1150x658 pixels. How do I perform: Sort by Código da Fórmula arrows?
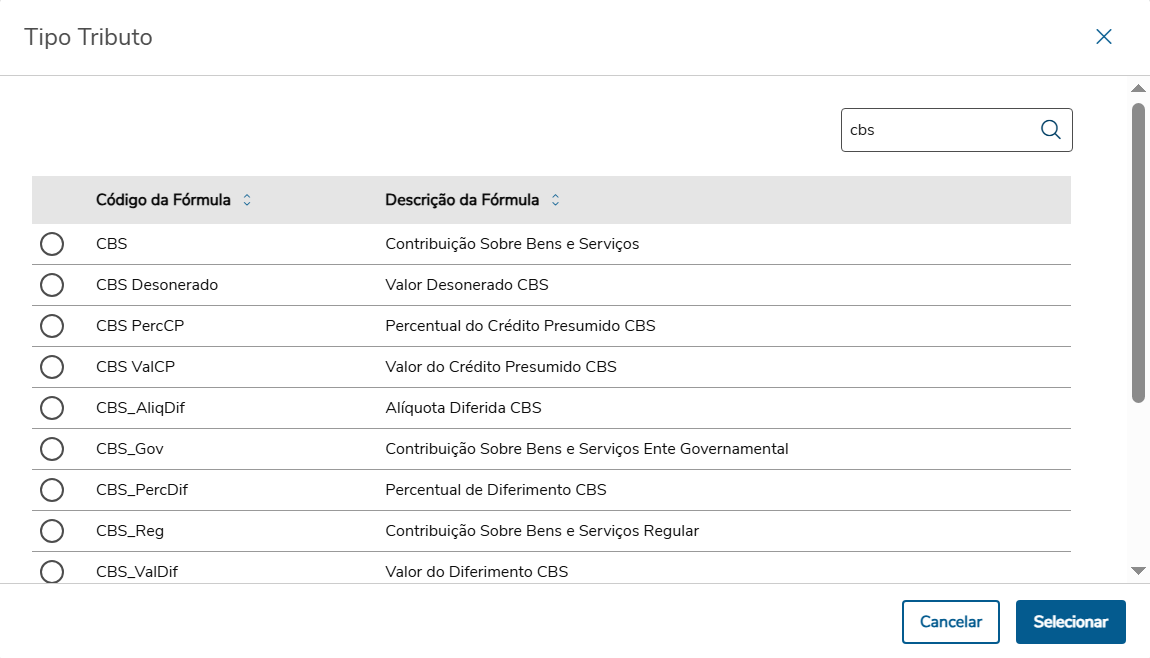tap(247, 200)
